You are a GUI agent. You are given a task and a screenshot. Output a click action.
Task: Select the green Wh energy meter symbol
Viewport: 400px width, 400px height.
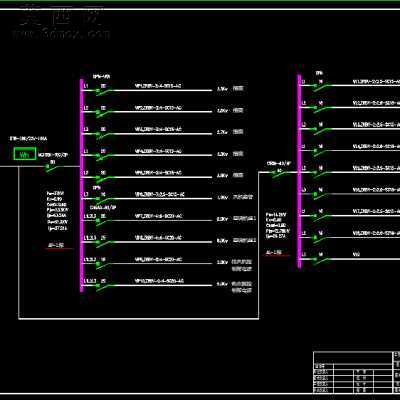coord(25,154)
